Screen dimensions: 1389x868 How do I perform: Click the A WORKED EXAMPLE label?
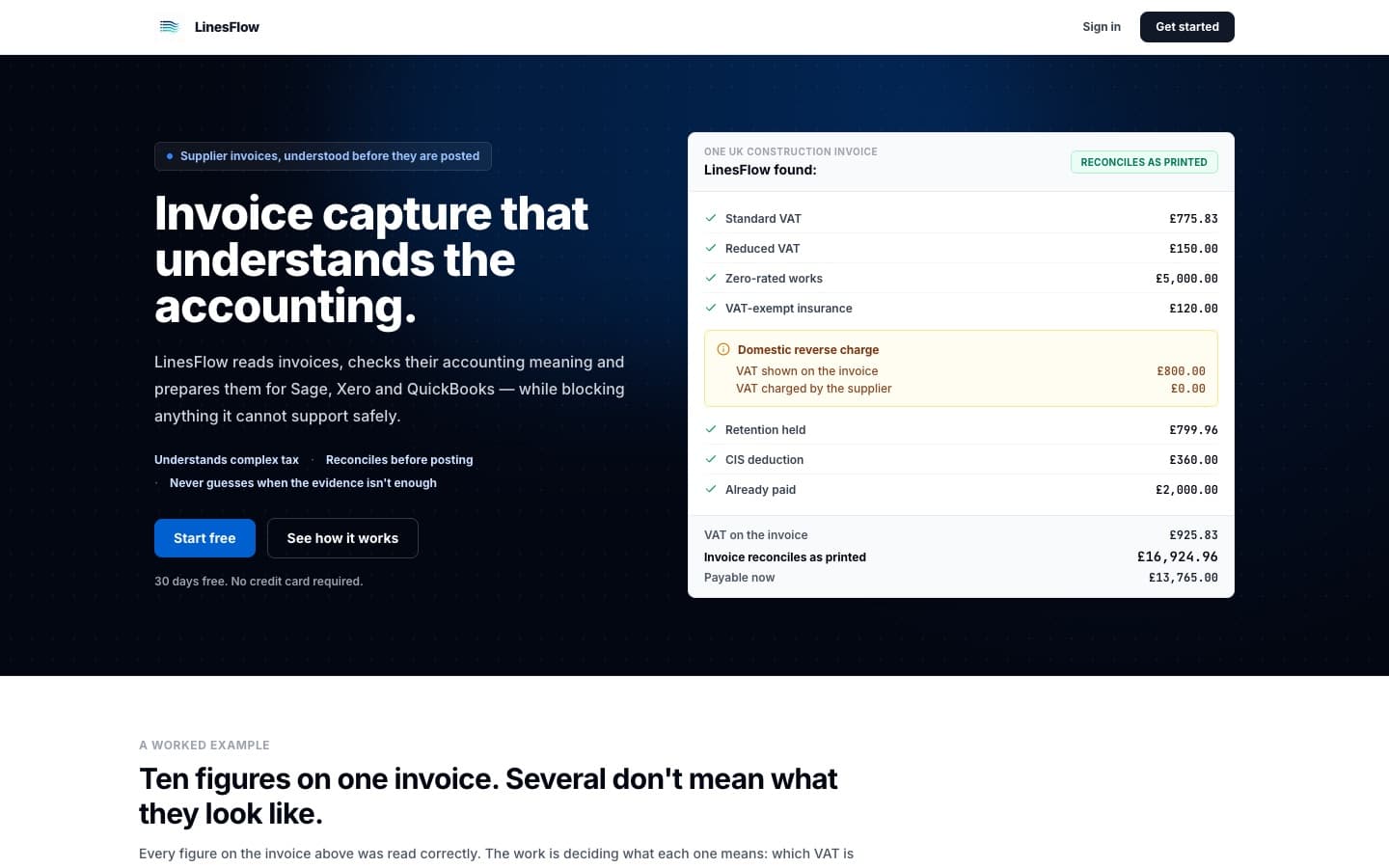point(204,746)
